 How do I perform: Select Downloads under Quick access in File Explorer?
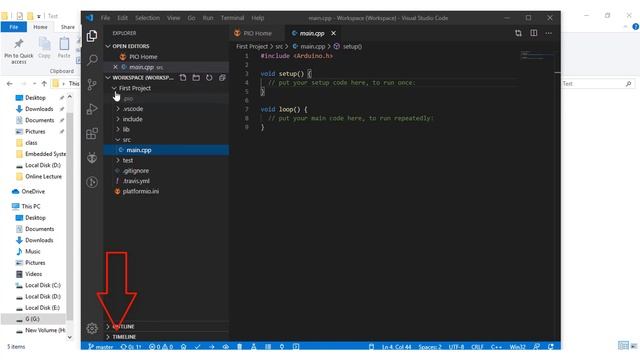coord(39,109)
